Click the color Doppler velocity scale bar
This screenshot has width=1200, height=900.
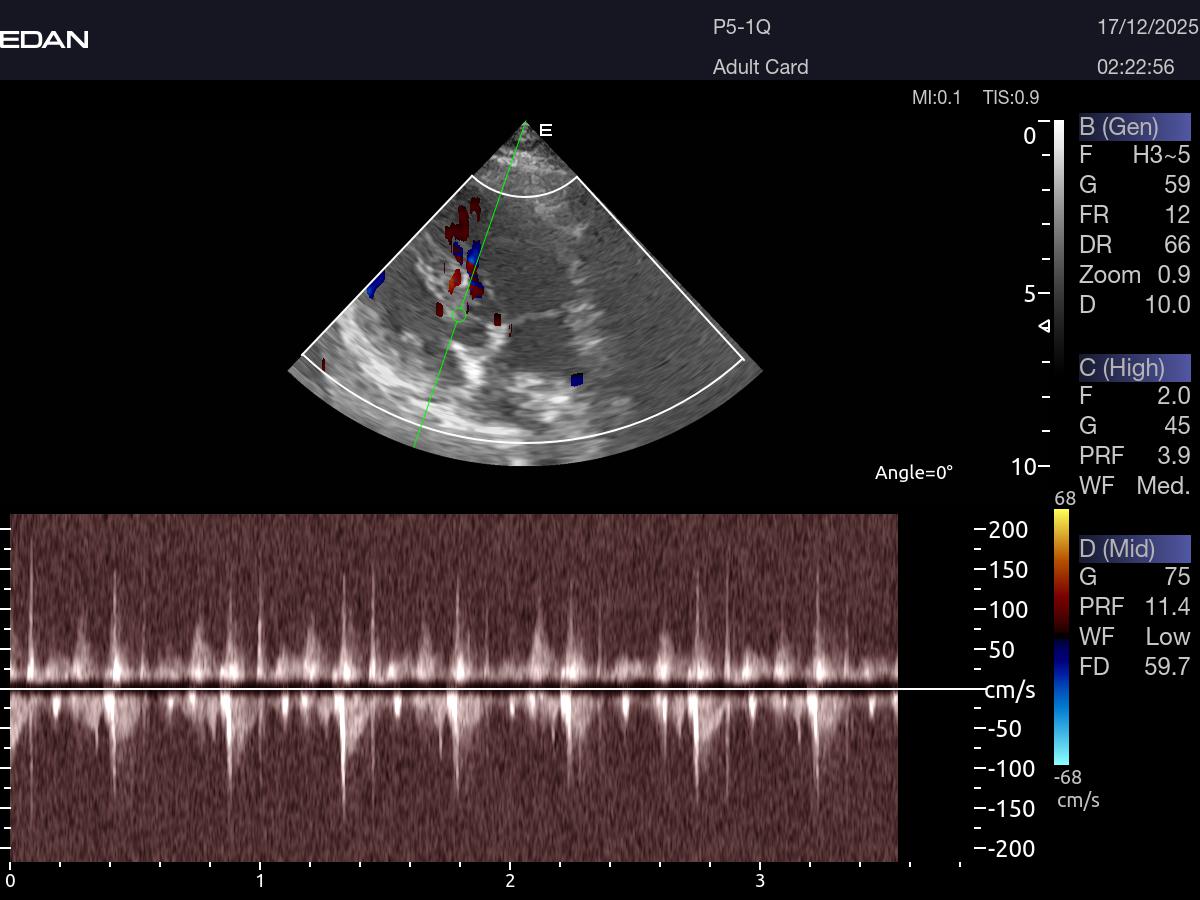[1061, 637]
